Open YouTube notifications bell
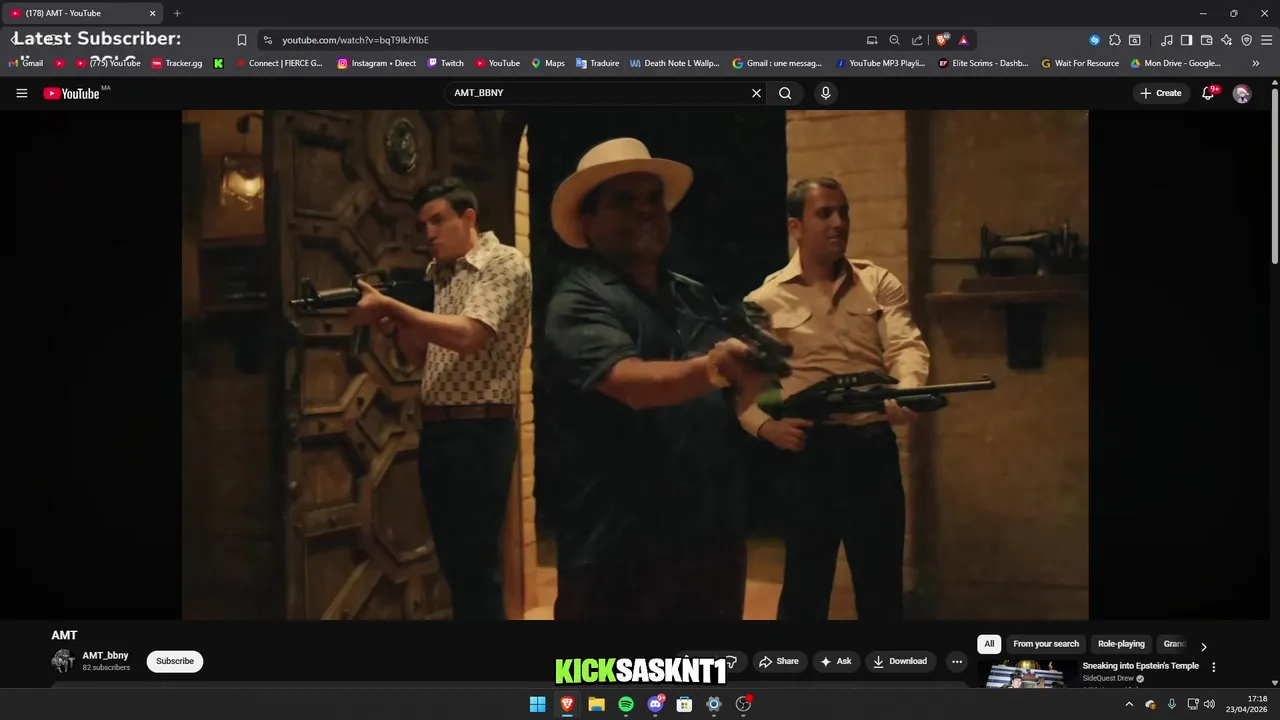The image size is (1280, 720). (x=1208, y=93)
